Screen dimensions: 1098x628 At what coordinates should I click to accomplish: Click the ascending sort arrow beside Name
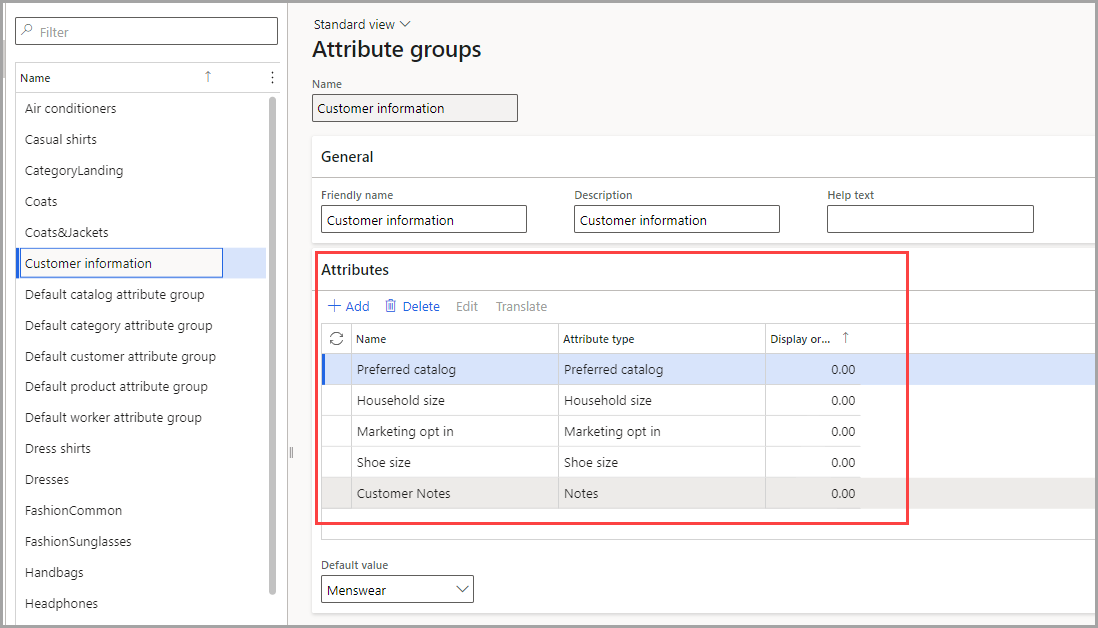click(209, 77)
